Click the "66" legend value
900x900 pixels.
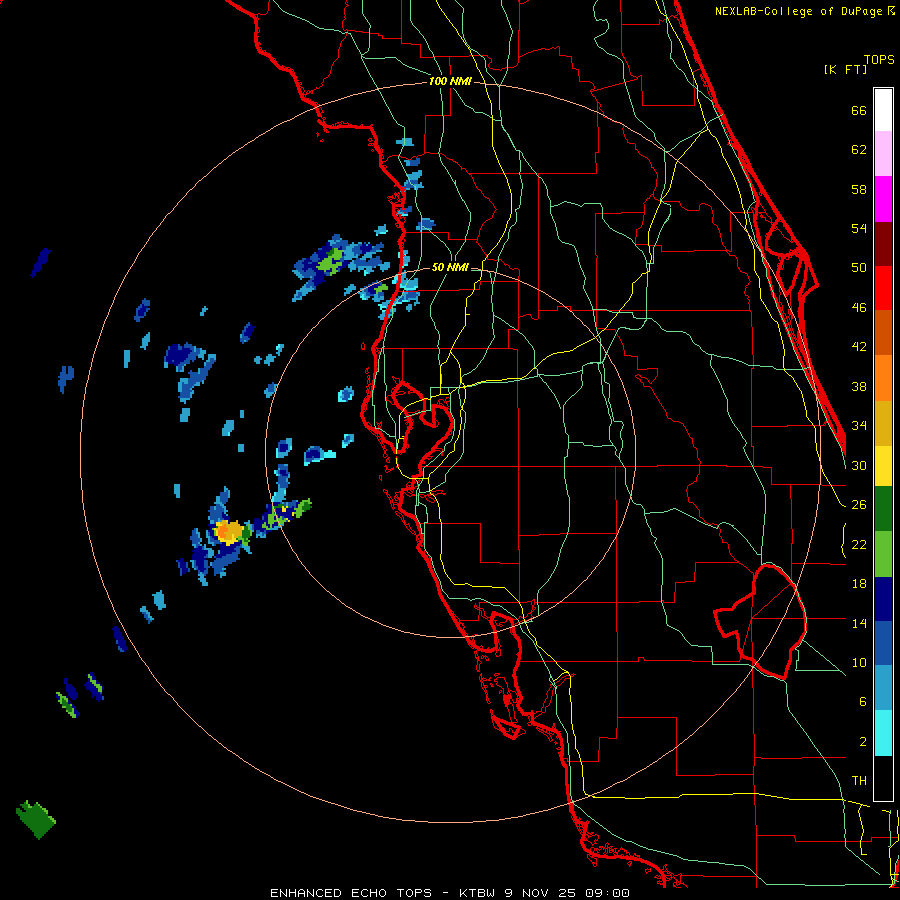pyautogui.click(x=859, y=111)
